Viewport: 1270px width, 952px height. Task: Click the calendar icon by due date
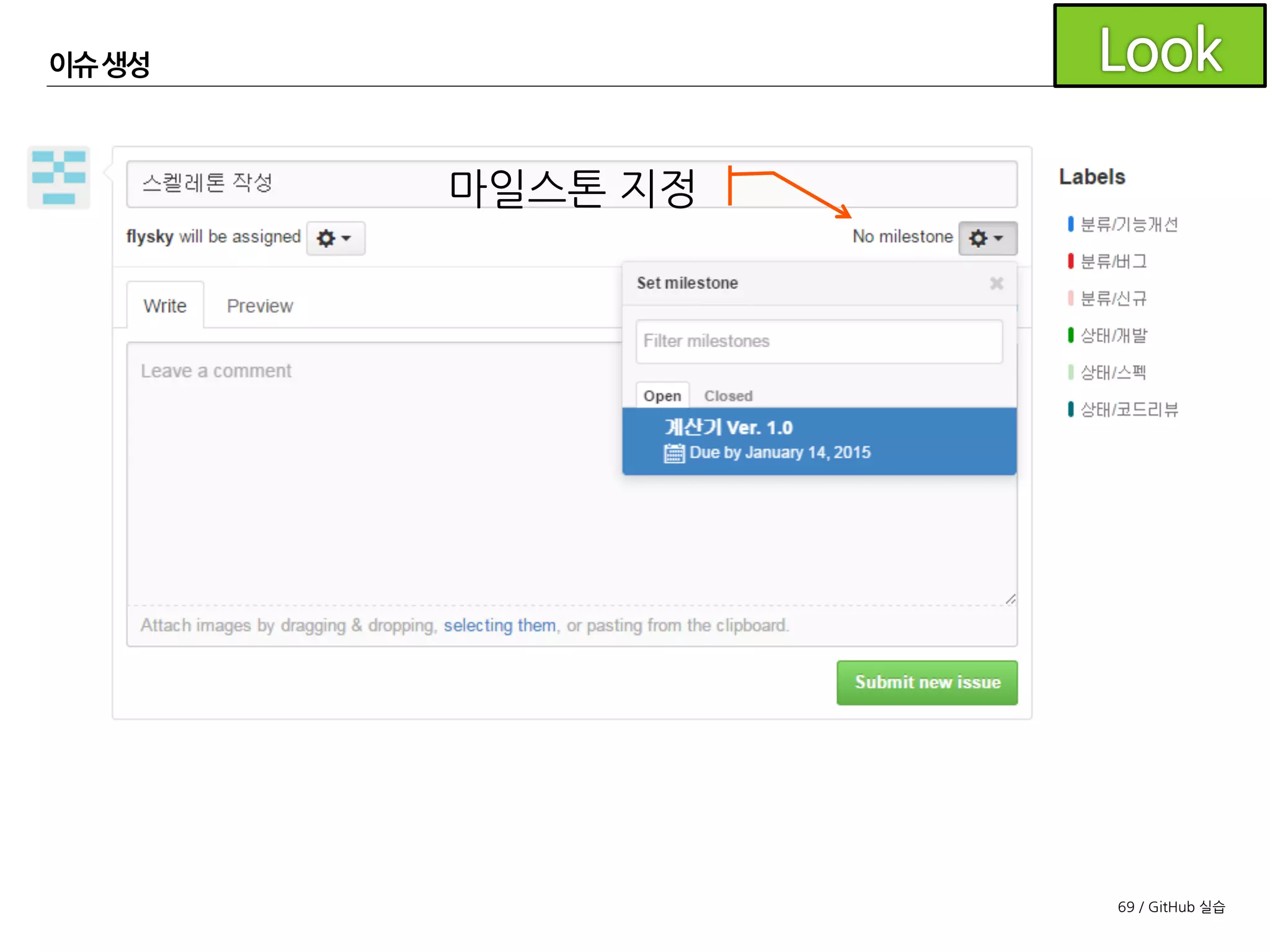[674, 453]
